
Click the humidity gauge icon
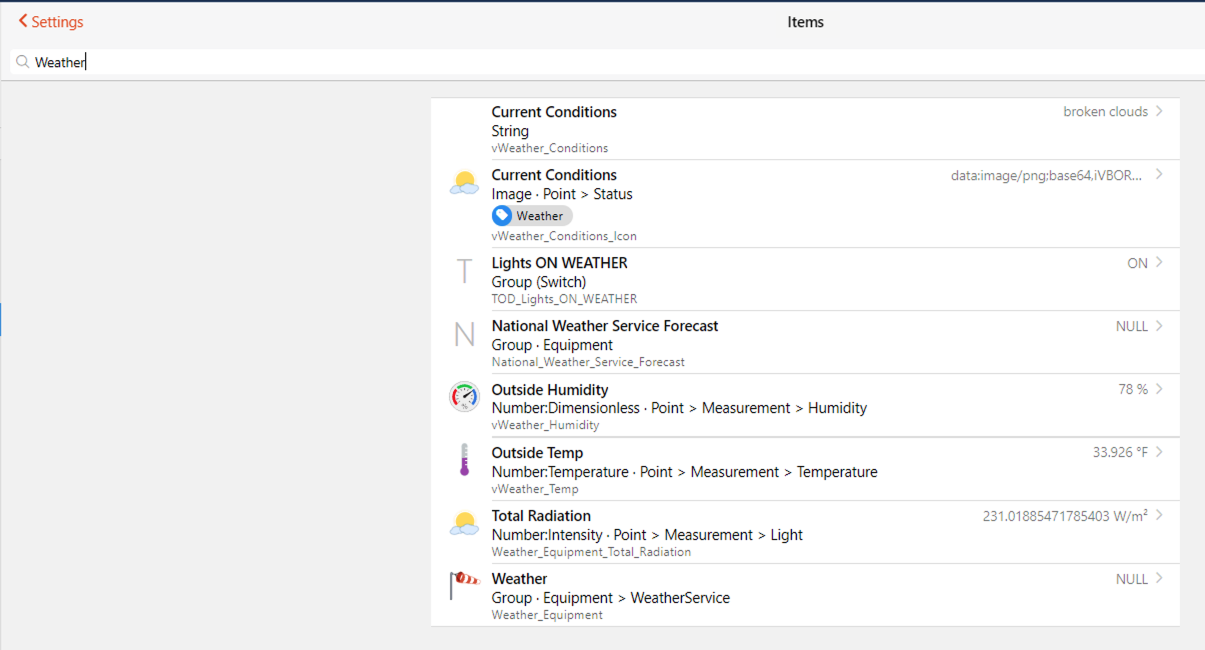click(464, 397)
